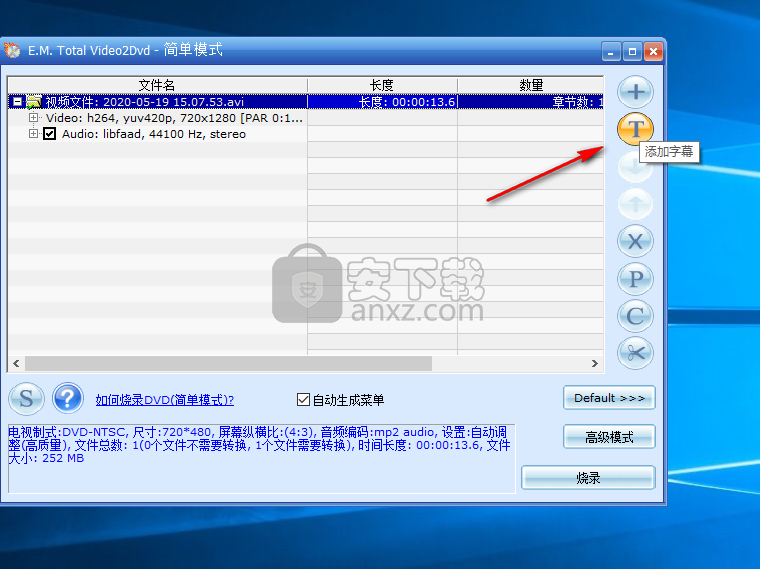Click the E.M. Total Video2Dvd title bar icon

pos(12,50)
